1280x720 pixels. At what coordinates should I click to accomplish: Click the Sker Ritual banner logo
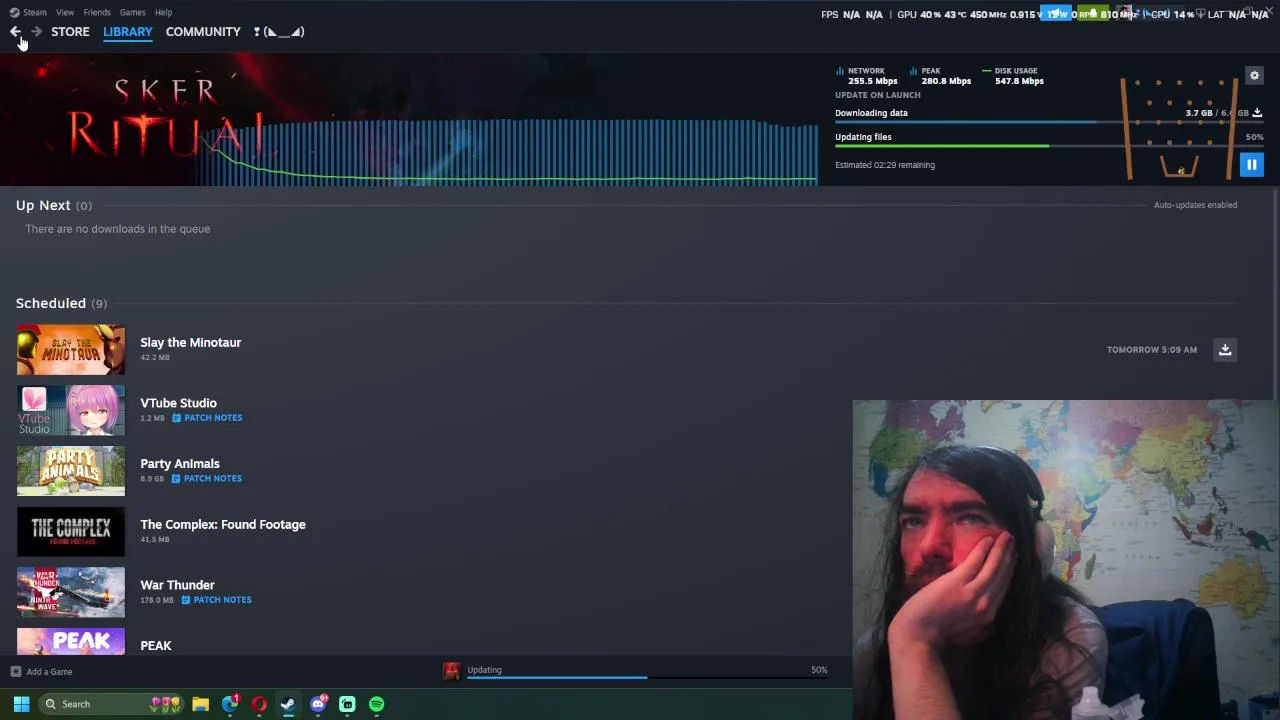click(x=165, y=120)
